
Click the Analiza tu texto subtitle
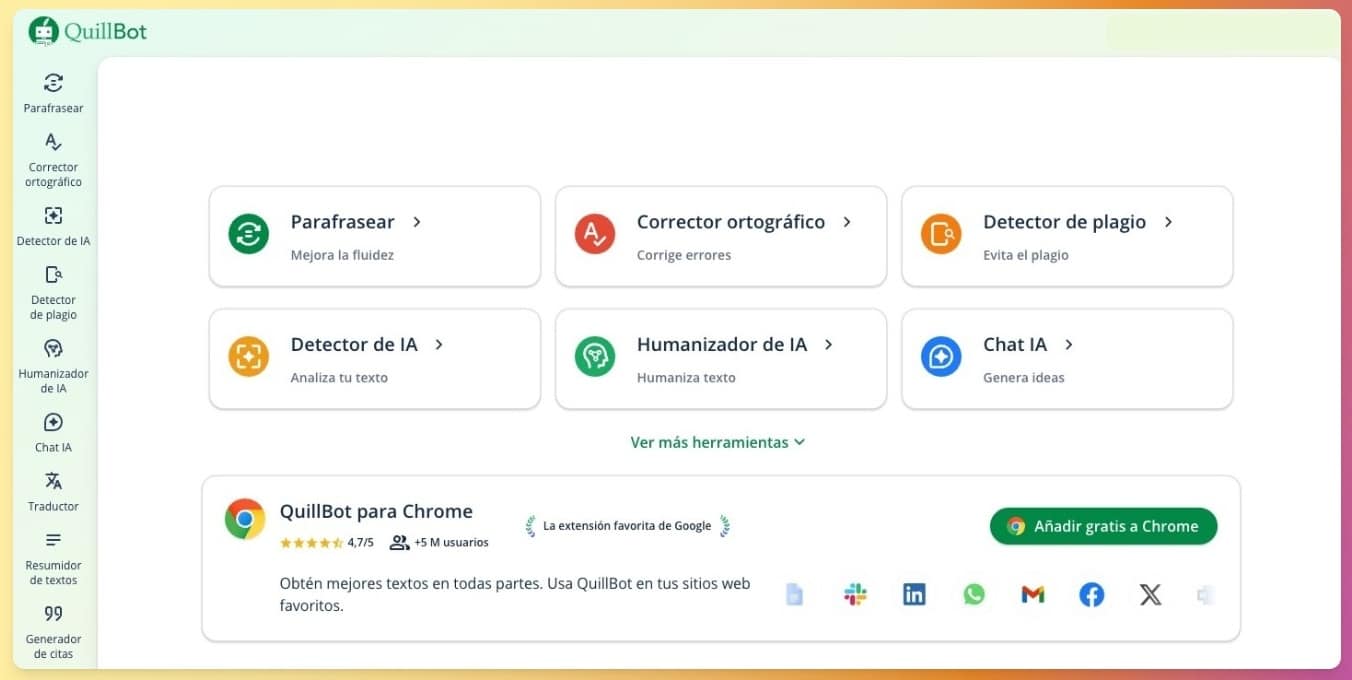point(339,378)
